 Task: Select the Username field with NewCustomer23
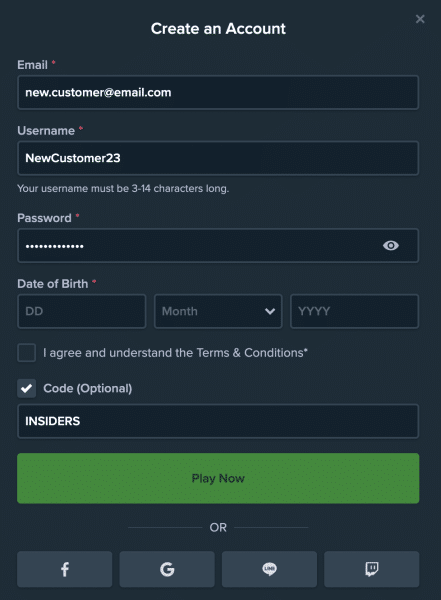[x=218, y=158]
